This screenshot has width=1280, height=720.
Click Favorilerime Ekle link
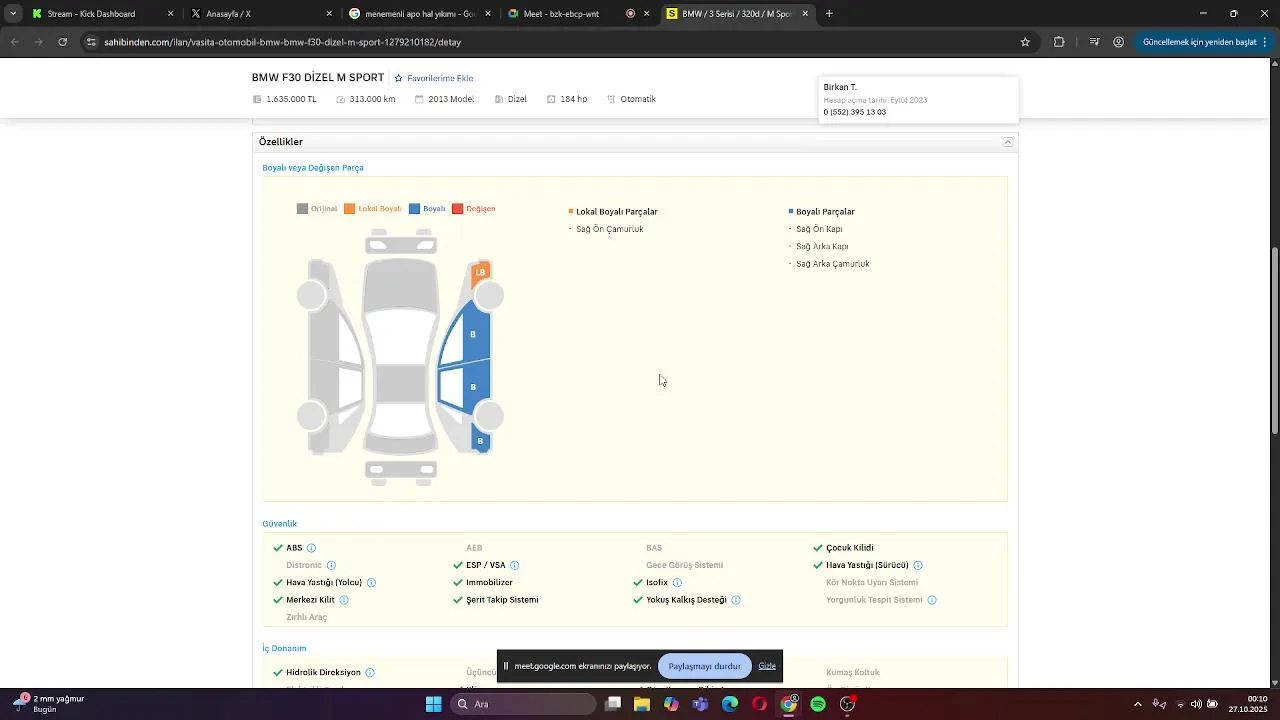tap(434, 78)
